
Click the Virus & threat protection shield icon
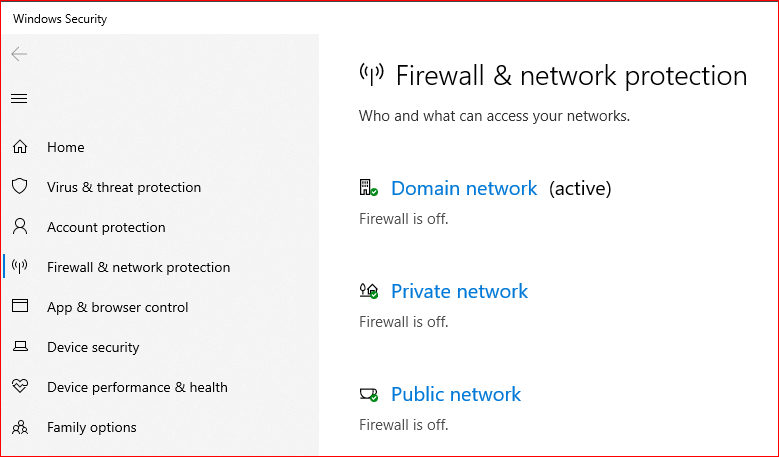tap(19, 187)
